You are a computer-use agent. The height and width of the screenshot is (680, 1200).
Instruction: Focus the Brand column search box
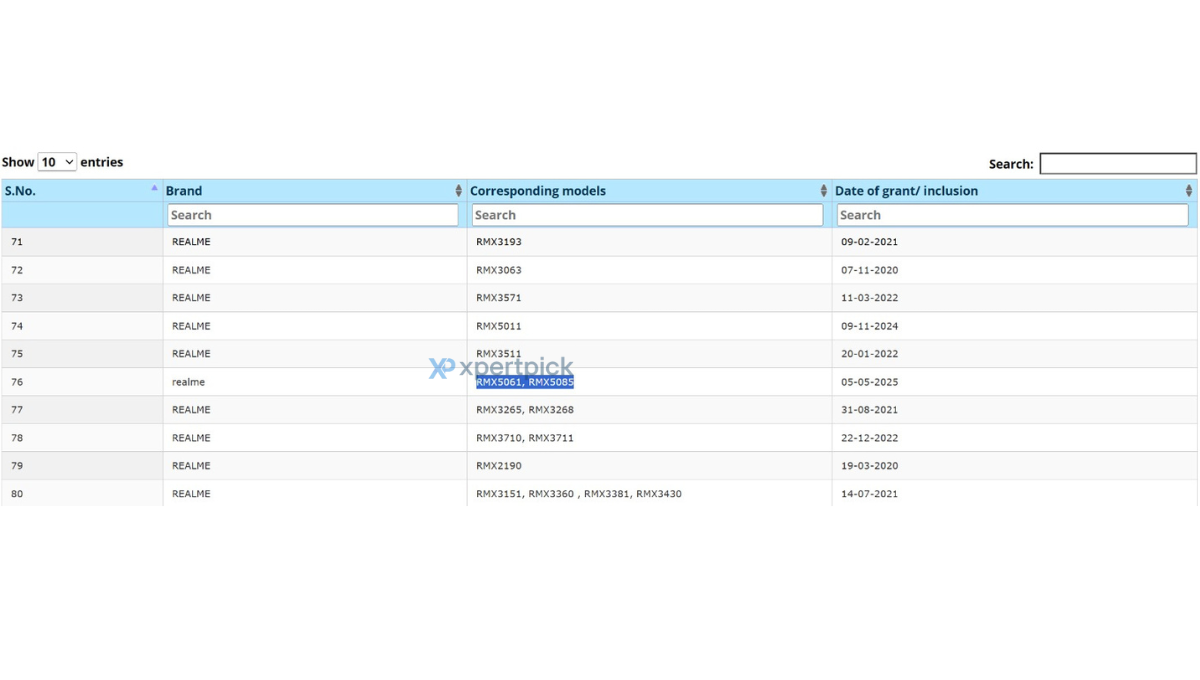(x=312, y=215)
